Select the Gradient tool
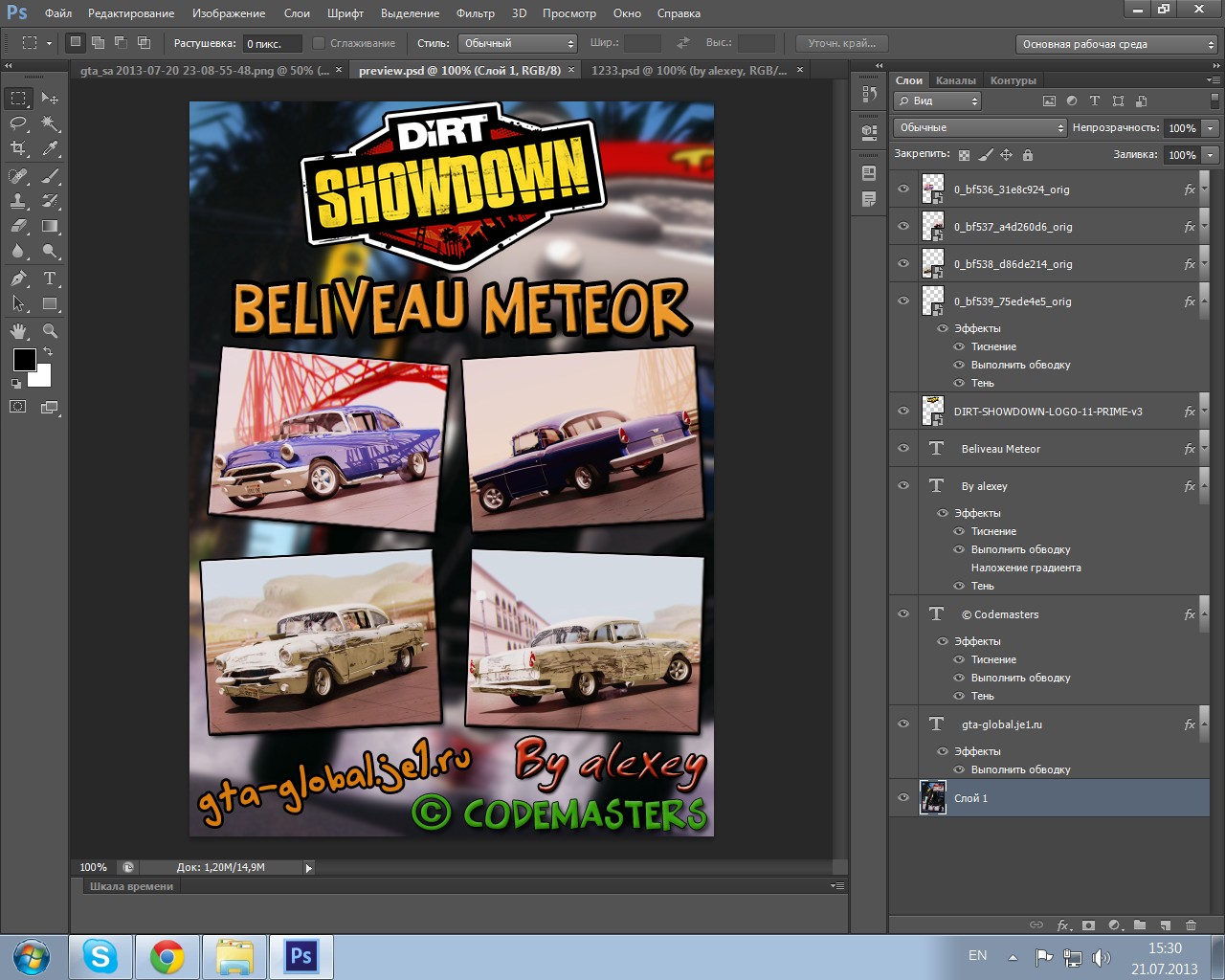The image size is (1225, 980). pyautogui.click(x=50, y=227)
